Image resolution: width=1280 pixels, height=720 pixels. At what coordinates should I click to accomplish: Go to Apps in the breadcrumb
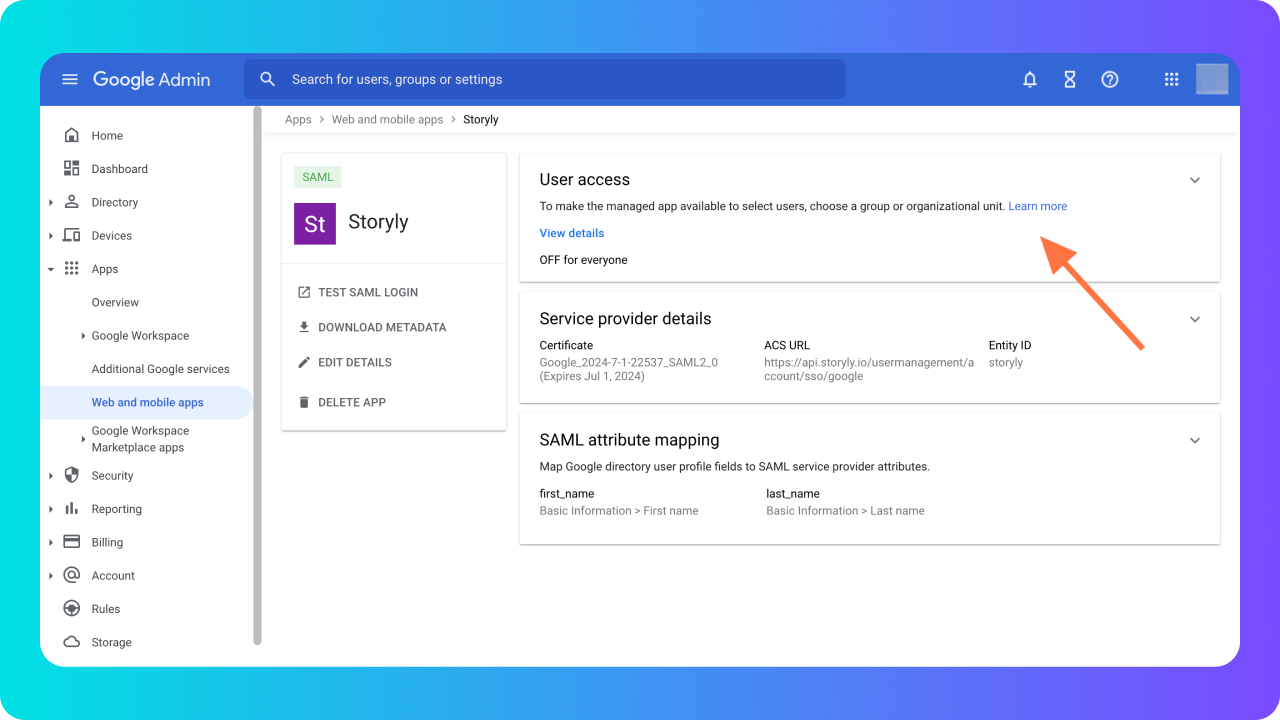pyautogui.click(x=298, y=119)
